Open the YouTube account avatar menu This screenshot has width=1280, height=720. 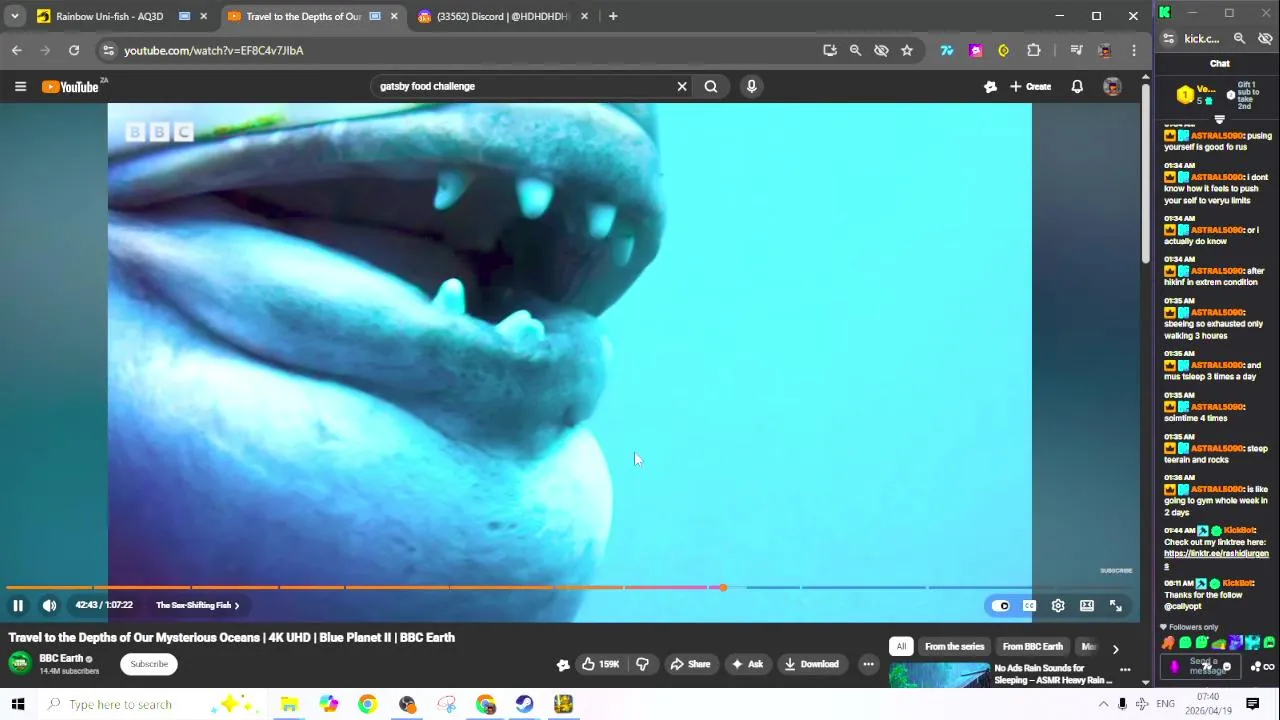[1112, 87]
